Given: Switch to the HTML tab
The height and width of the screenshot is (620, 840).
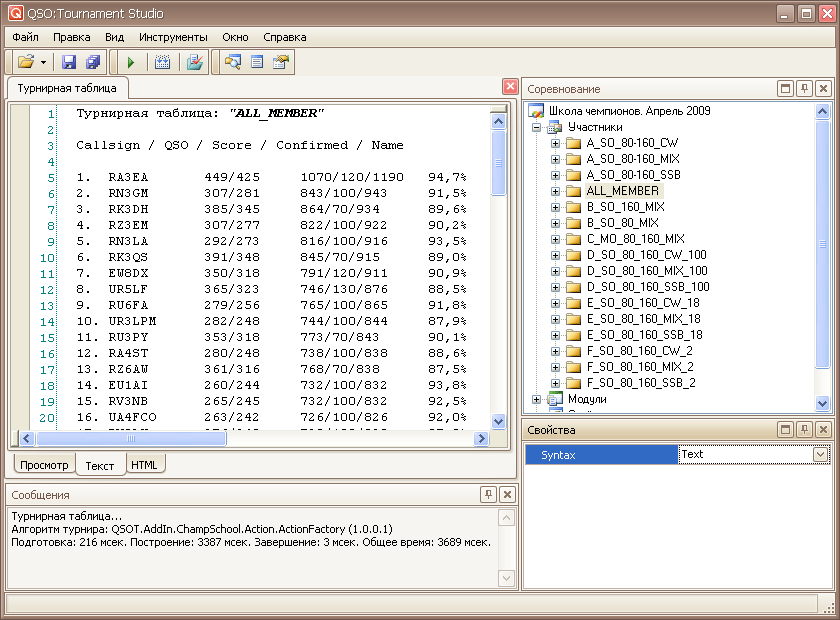Looking at the screenshot, I should pos(145,465).
